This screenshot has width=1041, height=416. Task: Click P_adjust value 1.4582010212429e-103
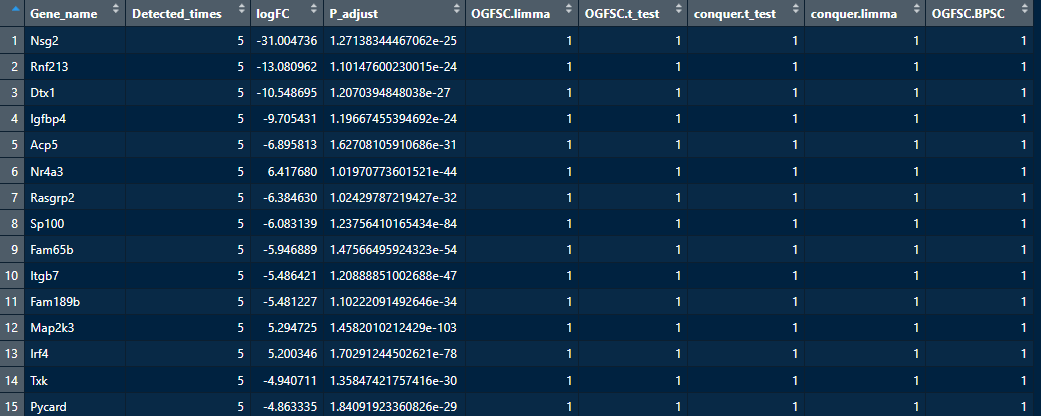click(393, 328)
